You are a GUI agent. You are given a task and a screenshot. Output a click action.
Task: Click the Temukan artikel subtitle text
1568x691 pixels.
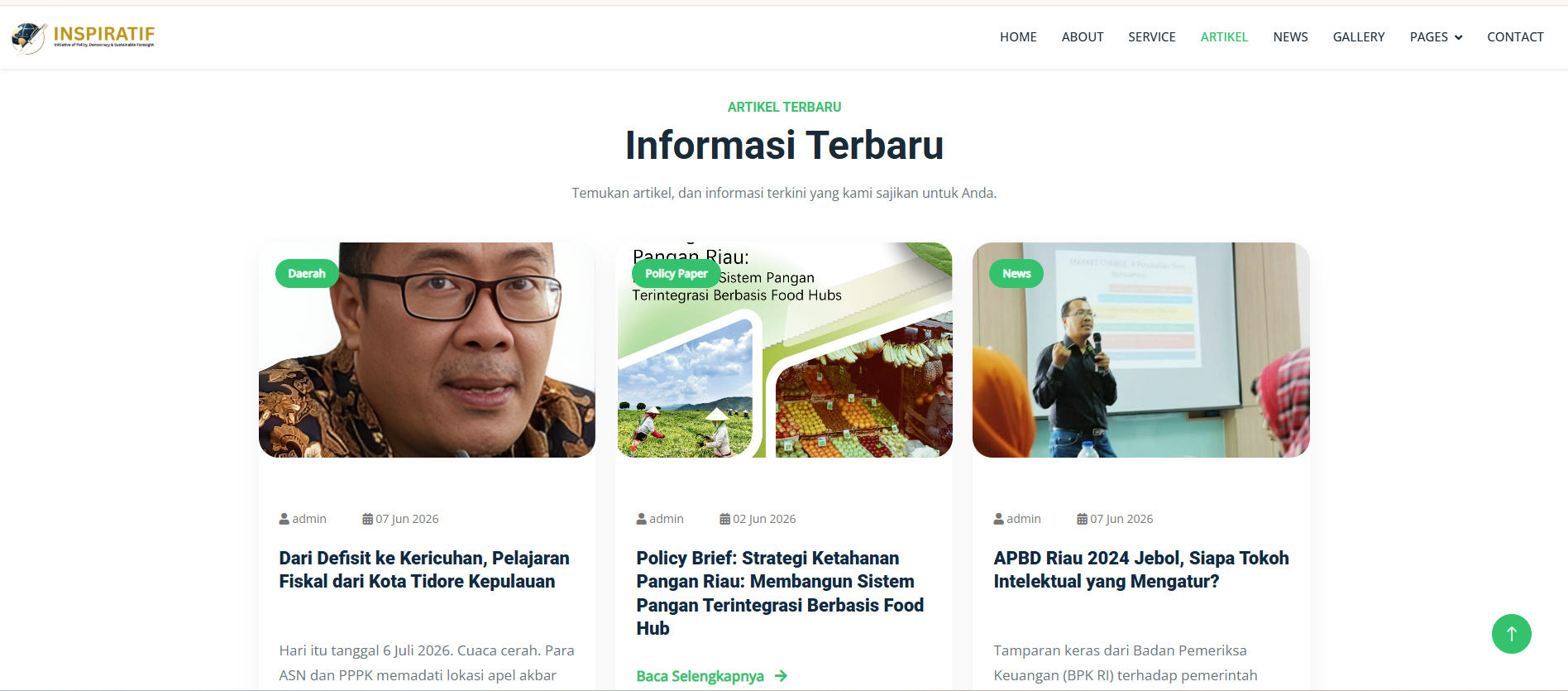click(784, 193)
